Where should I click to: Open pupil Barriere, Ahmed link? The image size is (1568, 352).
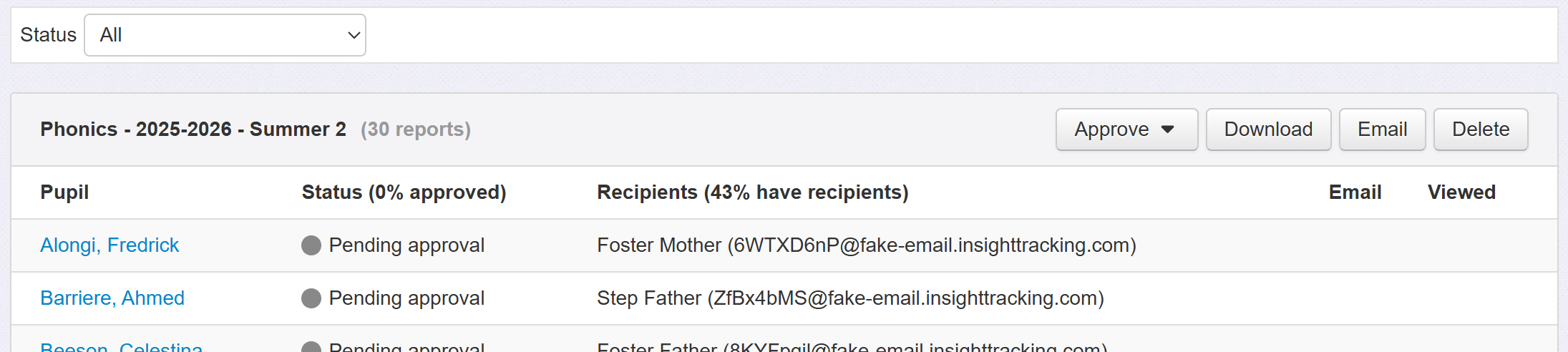tap(112, 298)
